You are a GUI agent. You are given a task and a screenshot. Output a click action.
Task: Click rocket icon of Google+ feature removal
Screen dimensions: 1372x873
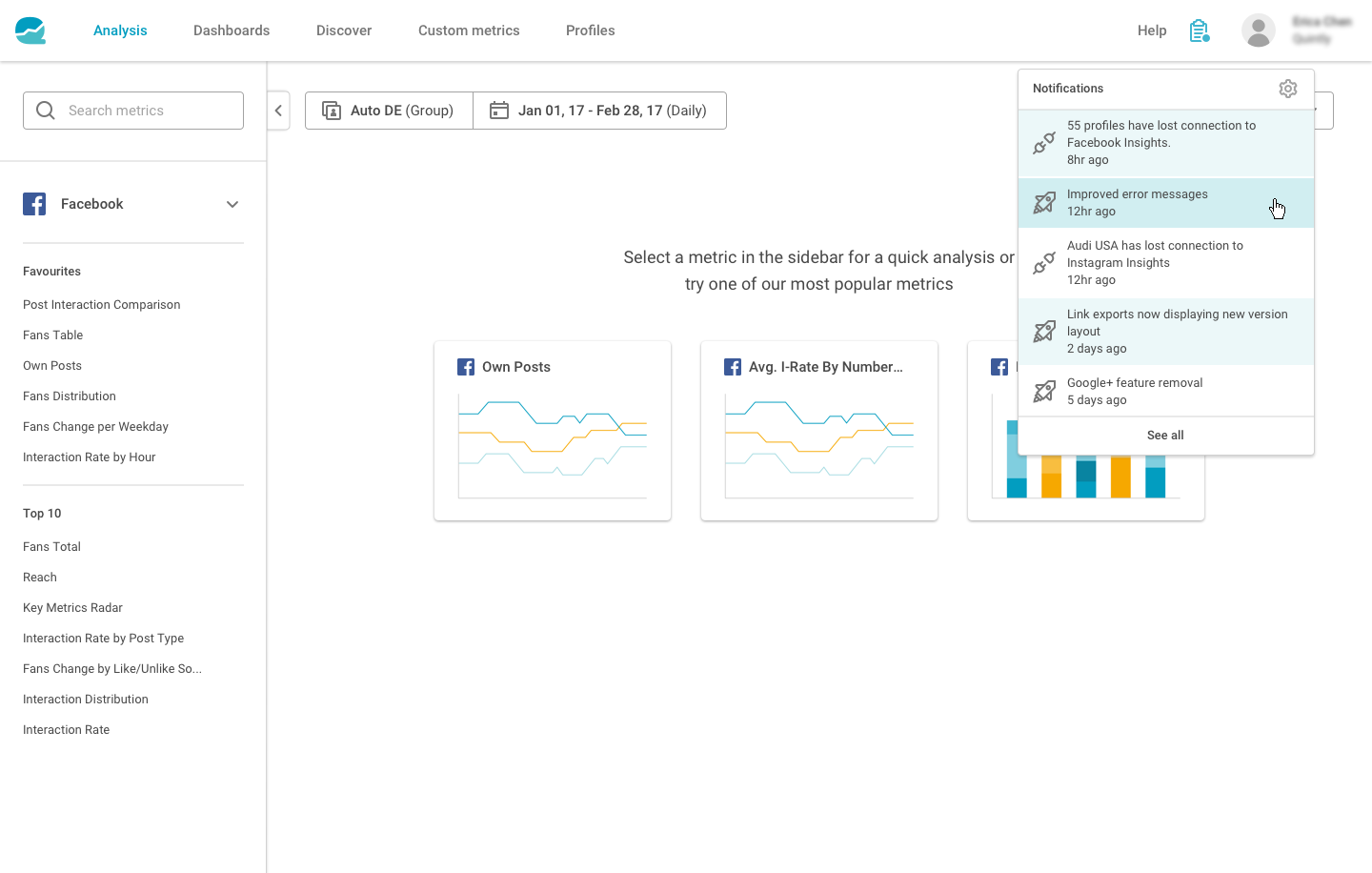1044,392
